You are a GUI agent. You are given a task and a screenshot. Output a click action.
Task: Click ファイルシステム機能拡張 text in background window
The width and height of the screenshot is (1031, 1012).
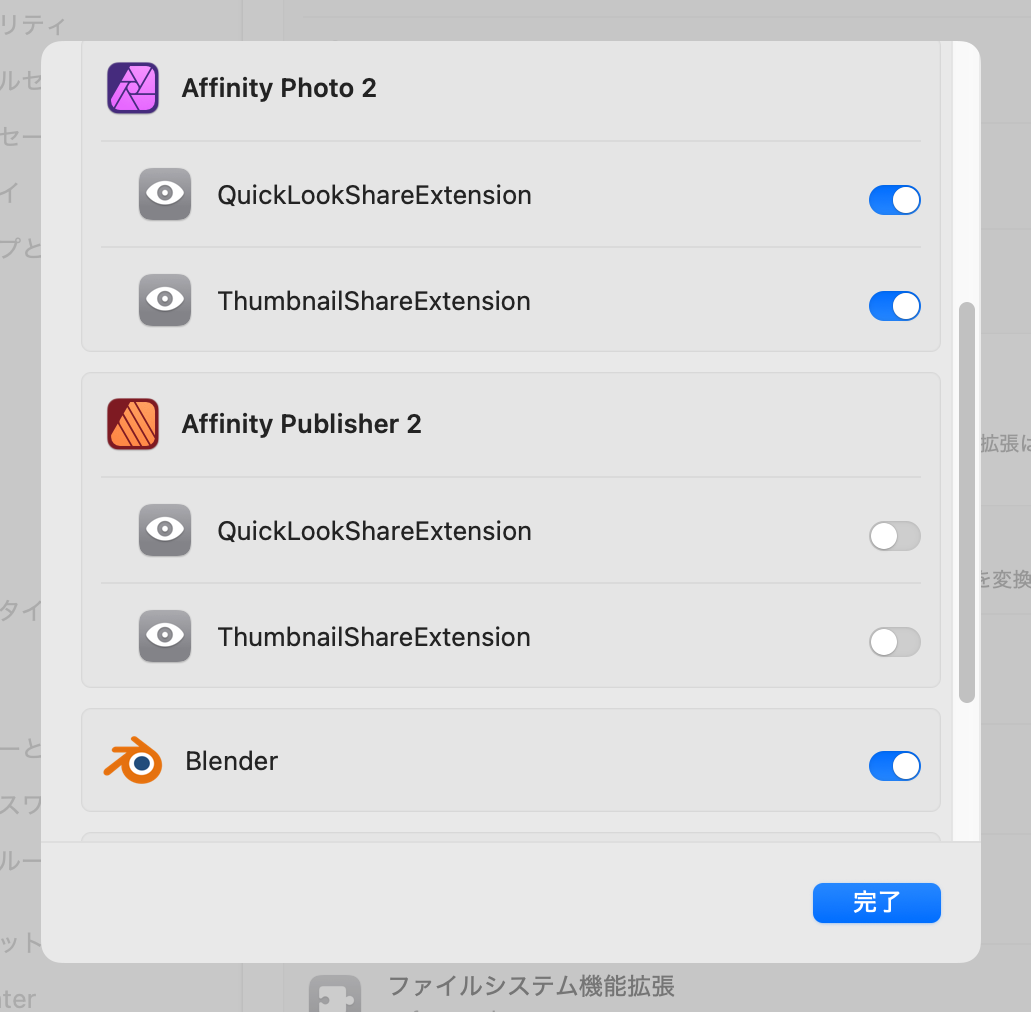click(x=531, y=986)
